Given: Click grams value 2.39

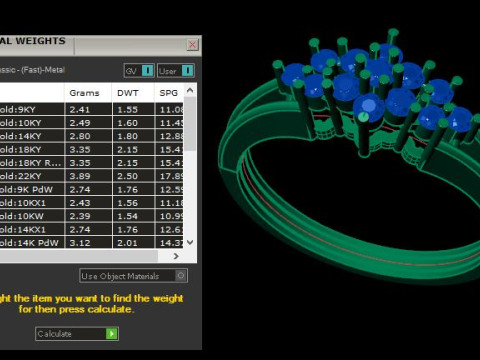Looking at the screenshot, I should [x=80, y=216].
